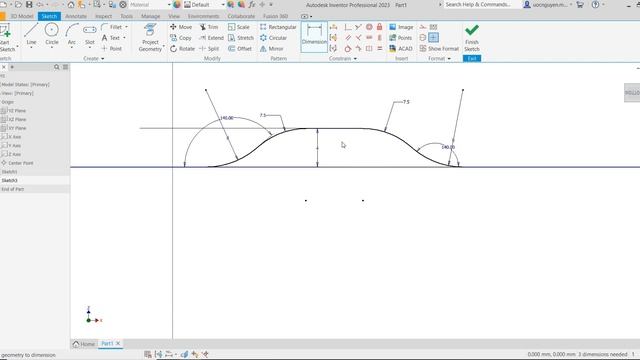Open the Project Geometry dropdown arrow
Image resolution: width=640 pixels, height=360 pixels.
[x=164, y=46]
